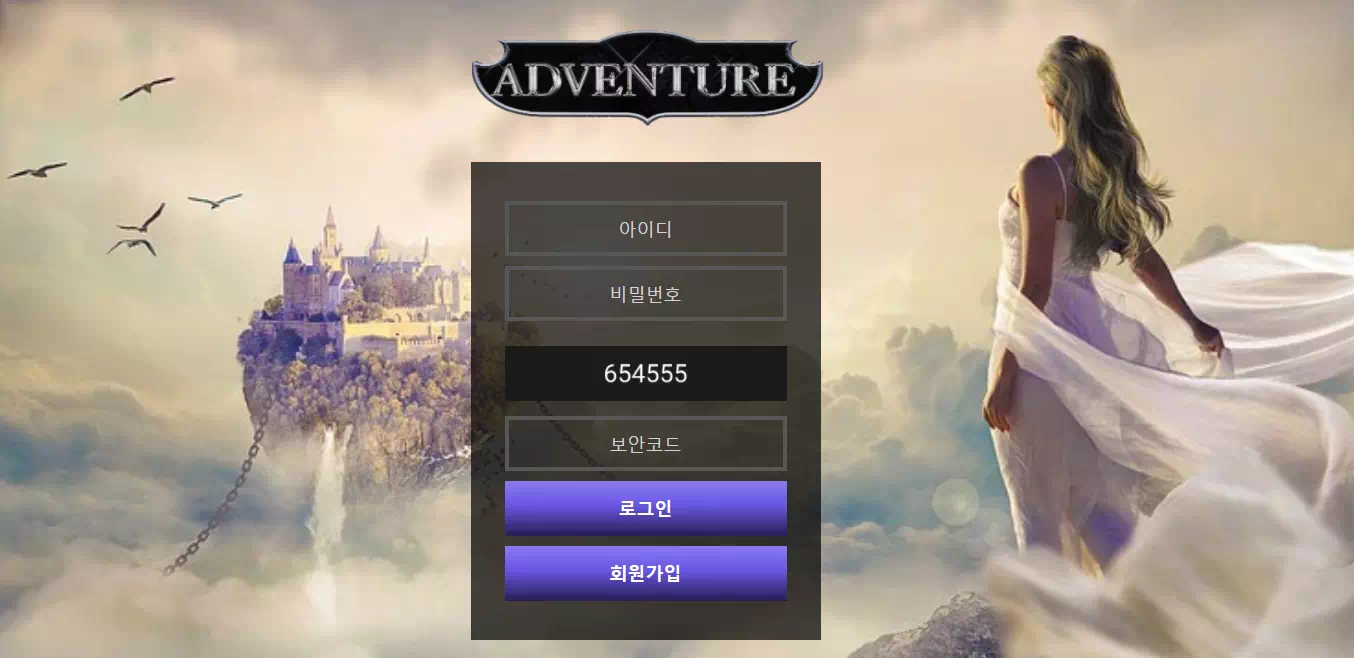This screenshot has height=658, width=1354.
Task: Click the rocky cliff at bottom right
Action: [940, 628]
